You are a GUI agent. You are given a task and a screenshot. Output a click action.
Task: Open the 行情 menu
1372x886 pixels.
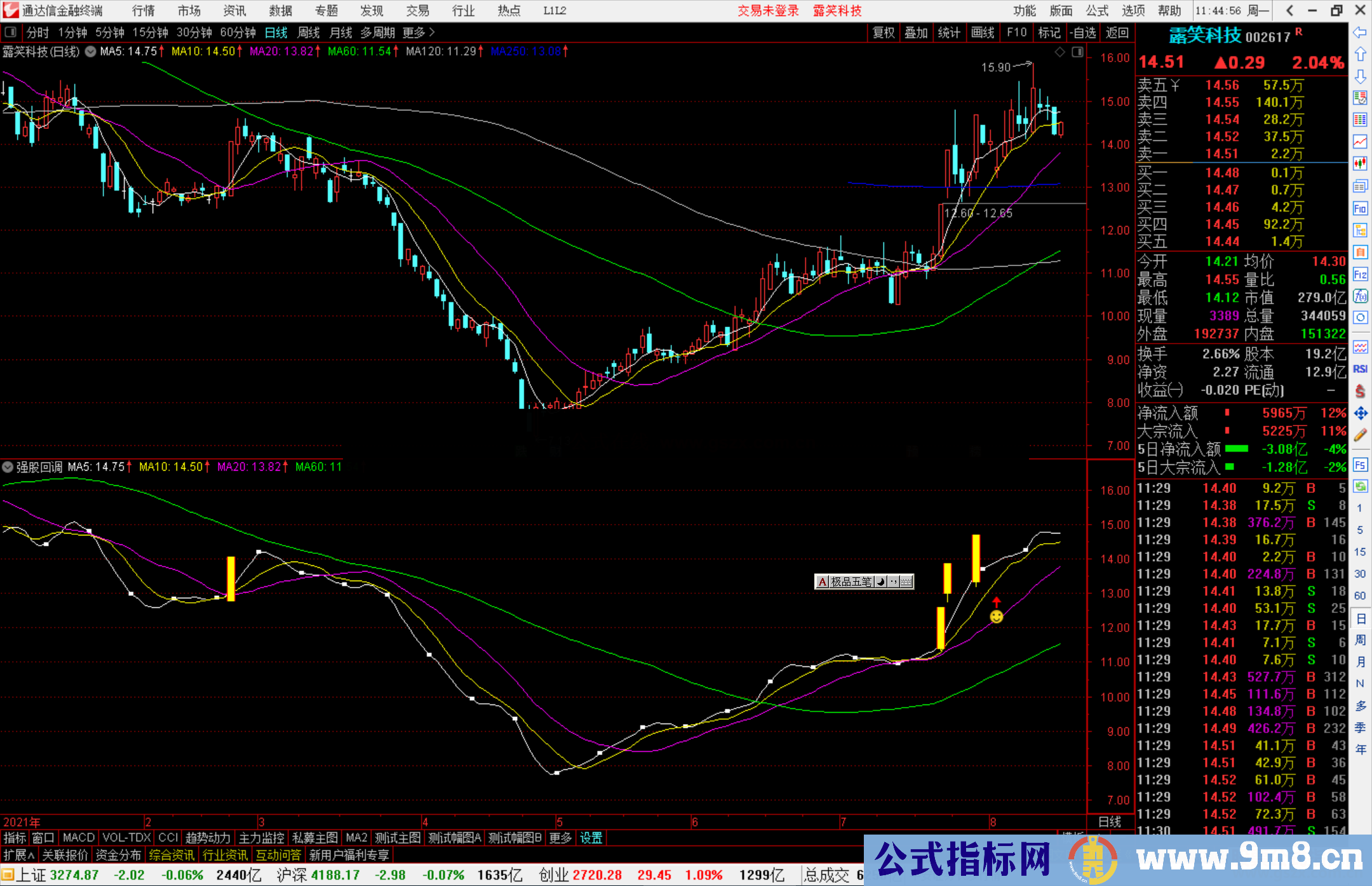coord(143,11)
